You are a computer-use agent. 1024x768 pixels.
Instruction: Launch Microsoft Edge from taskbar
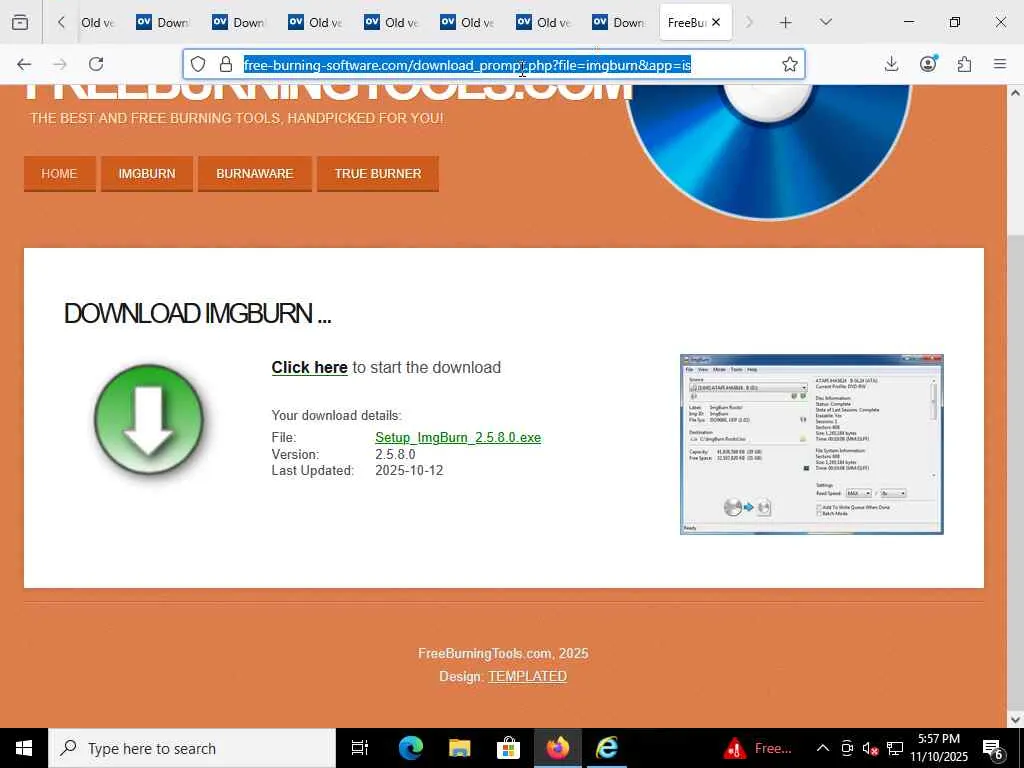click(411, 748)
